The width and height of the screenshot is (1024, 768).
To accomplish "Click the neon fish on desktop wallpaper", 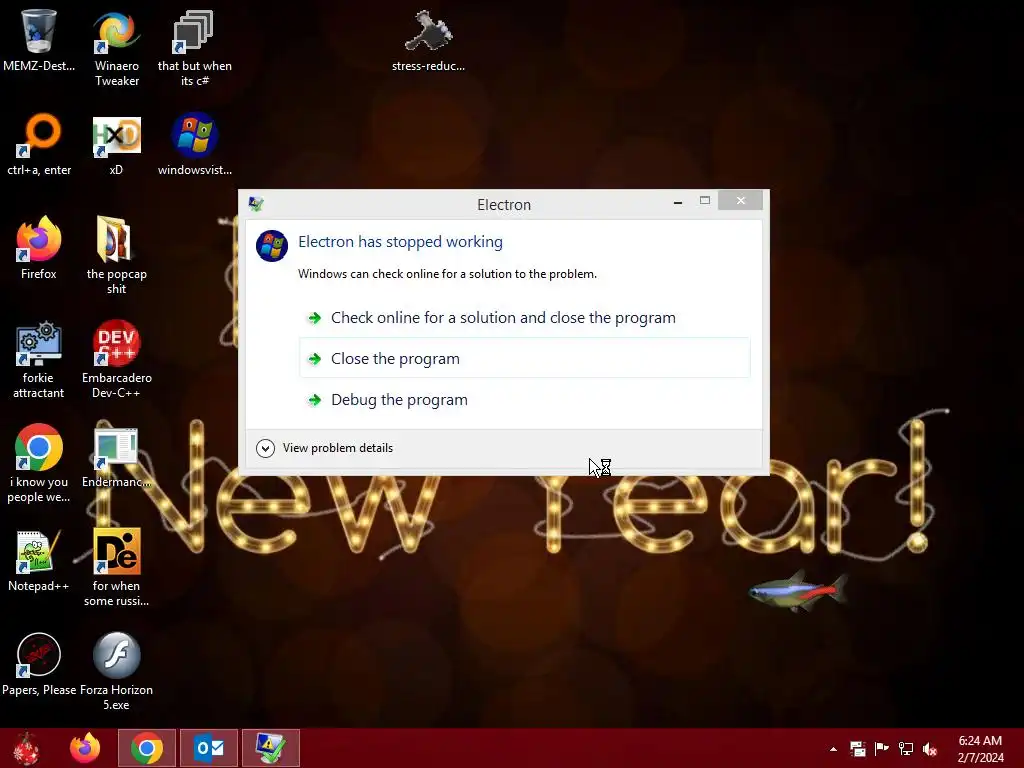I will [798, 592].
